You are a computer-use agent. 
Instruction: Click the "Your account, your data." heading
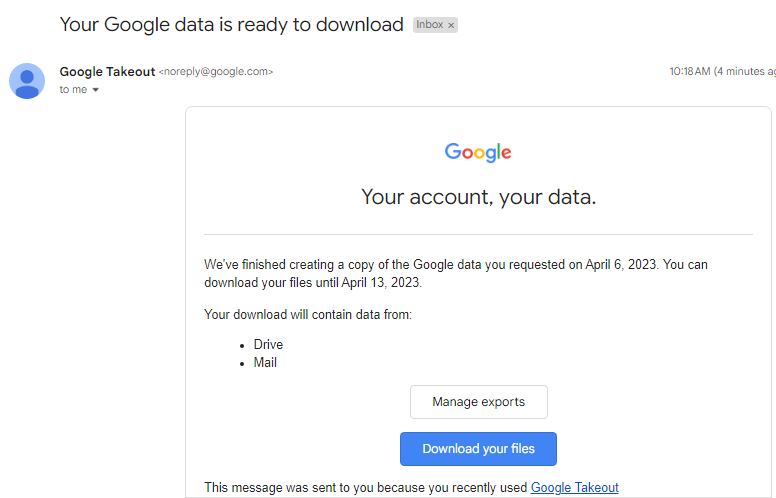coord(479,197)
